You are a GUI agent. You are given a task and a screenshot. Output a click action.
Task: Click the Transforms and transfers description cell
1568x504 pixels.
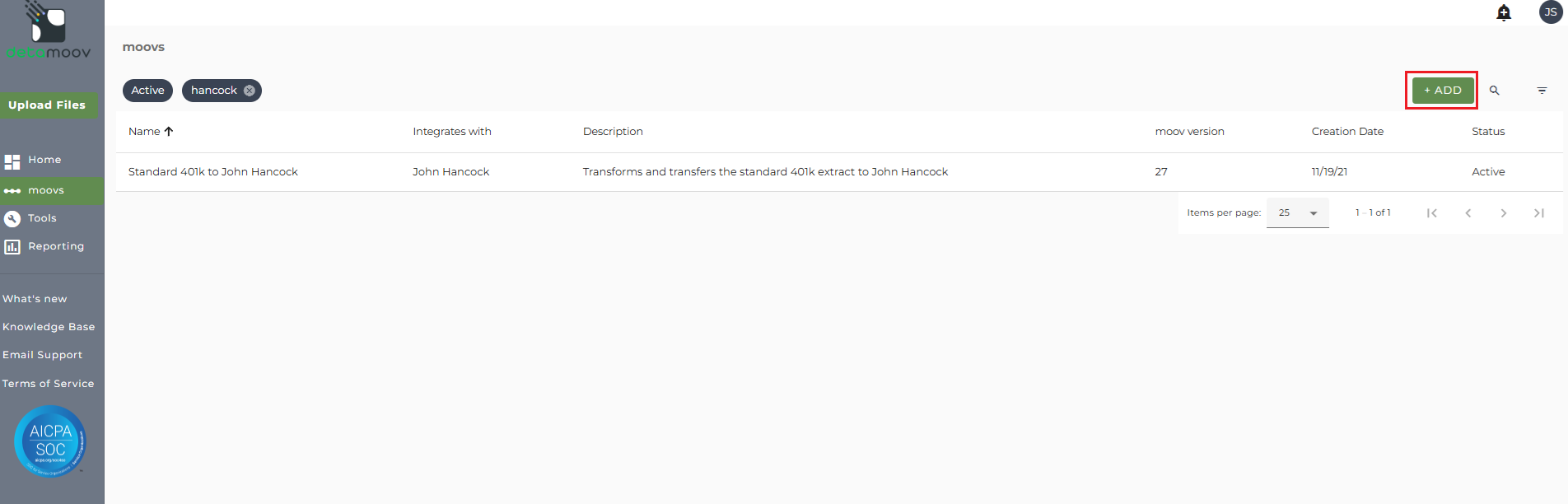(x=765, y=172)
